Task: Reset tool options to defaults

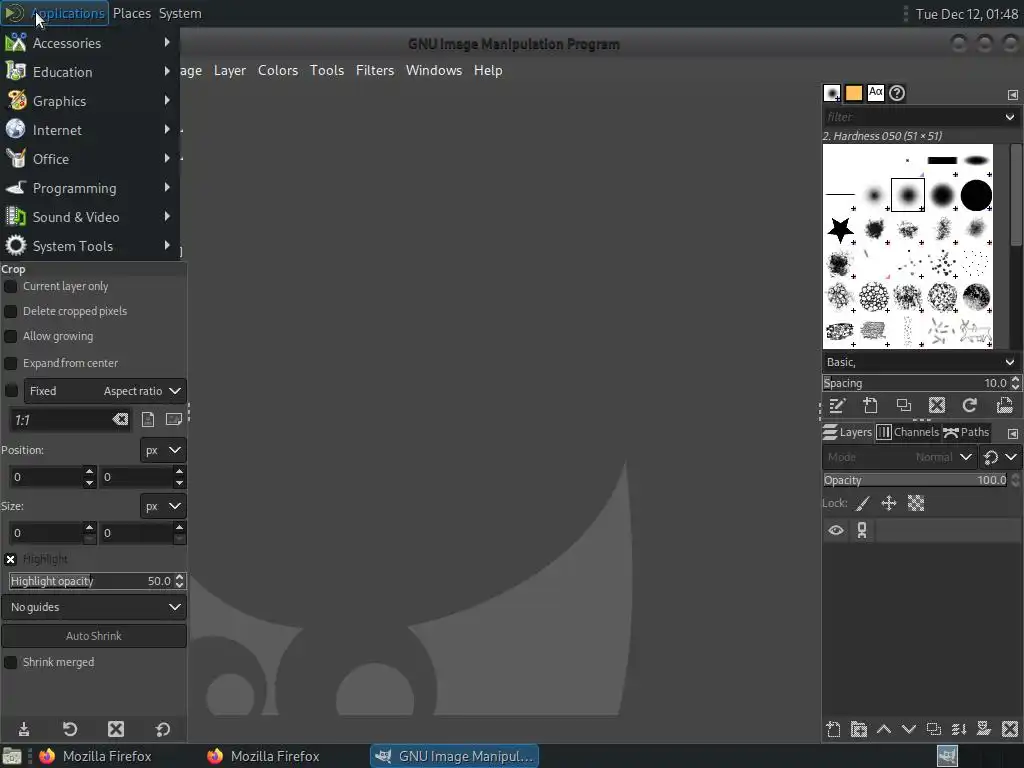Action: point(163,729)
